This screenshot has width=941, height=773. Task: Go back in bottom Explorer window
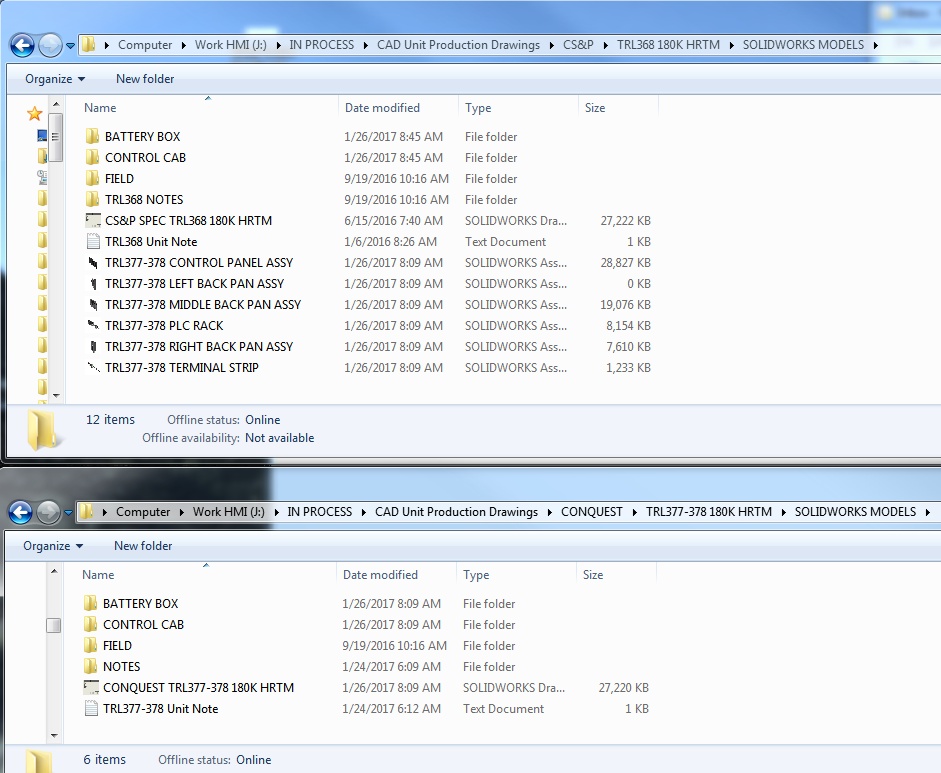(x=20, y=512)
